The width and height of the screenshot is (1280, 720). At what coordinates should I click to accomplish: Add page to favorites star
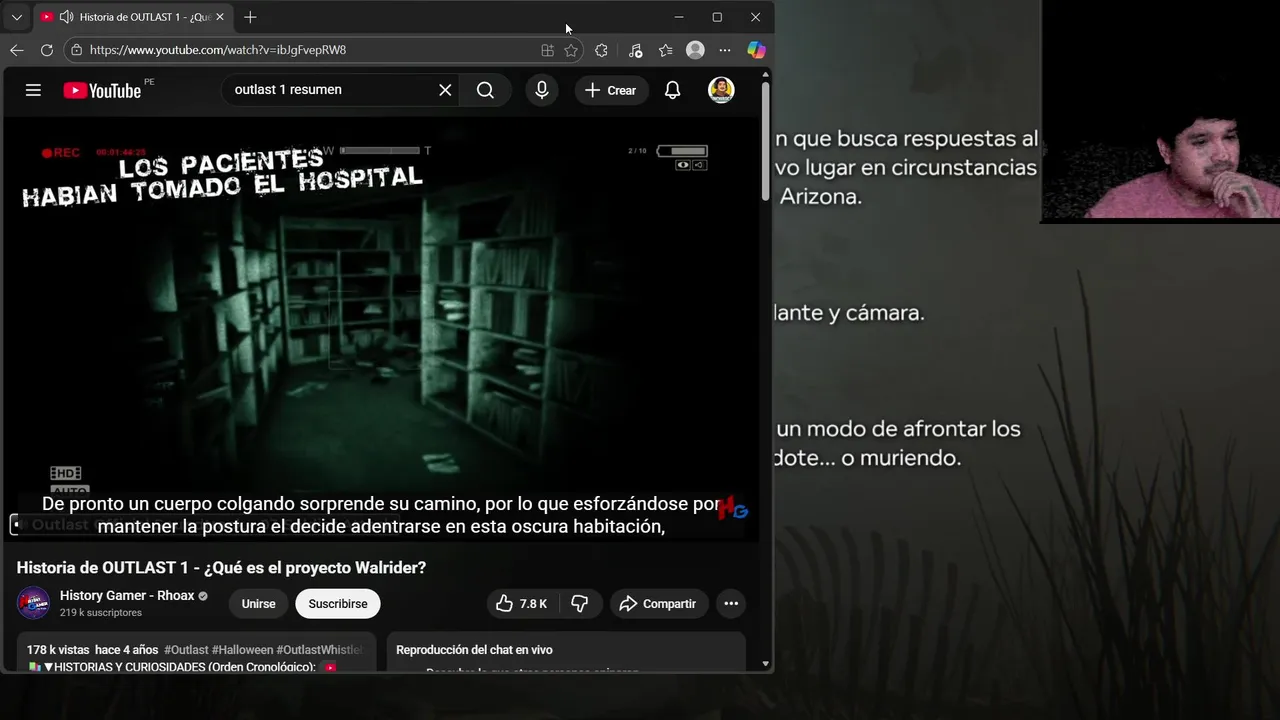pyautogui.click(x=571, y=50)
